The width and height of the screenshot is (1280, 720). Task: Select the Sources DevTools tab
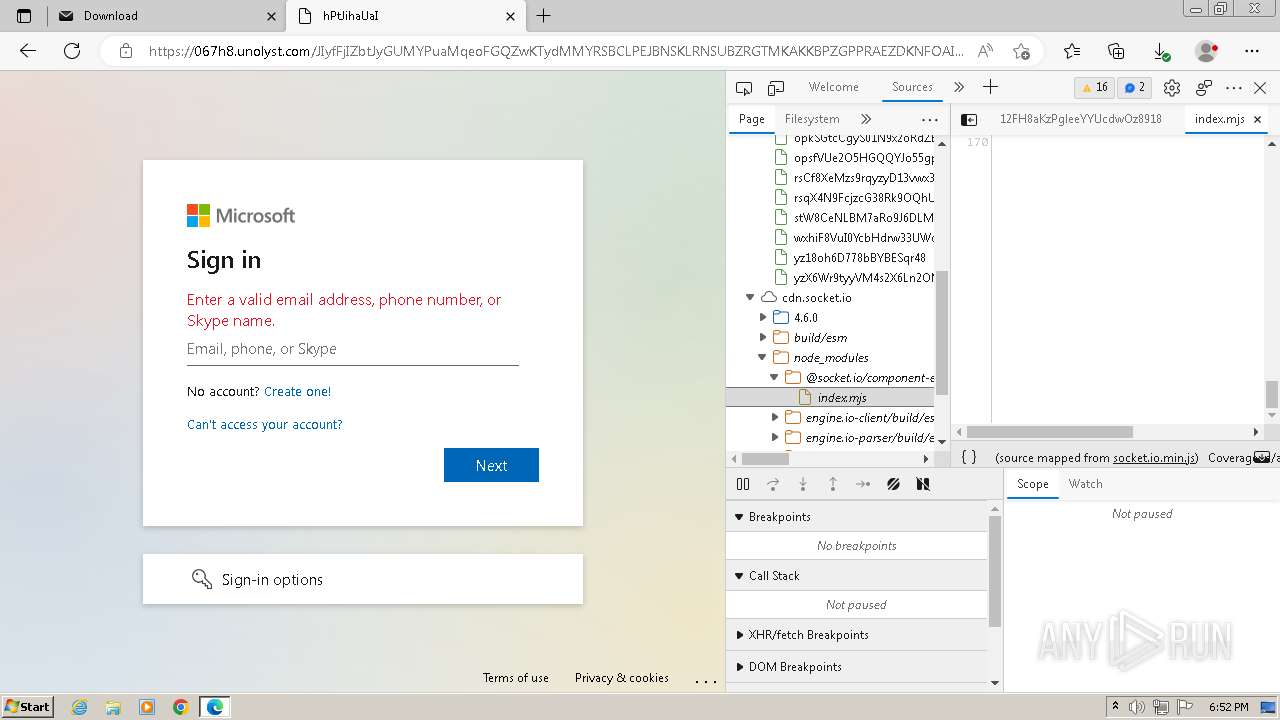912,87
